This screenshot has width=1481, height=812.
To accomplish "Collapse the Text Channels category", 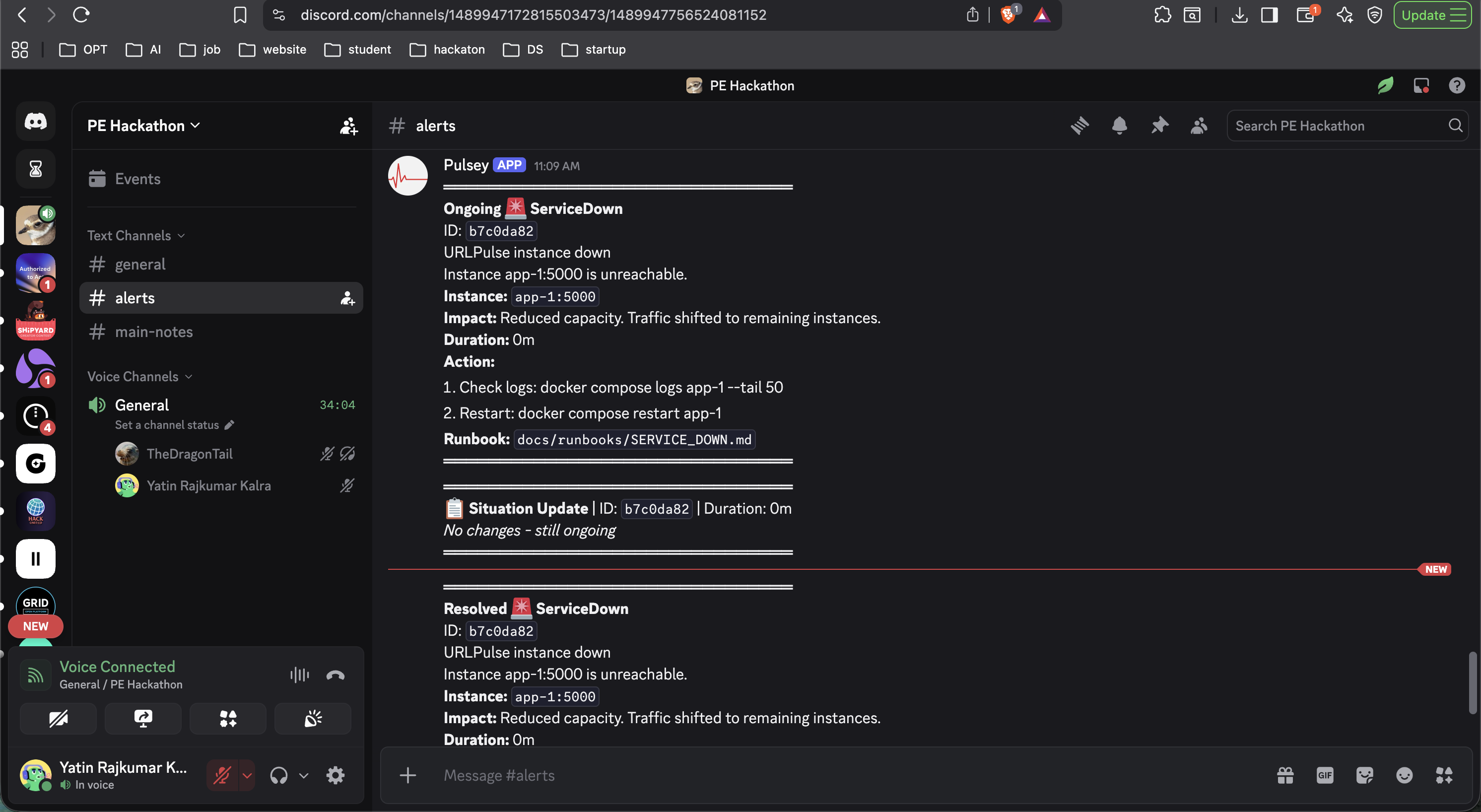I will point(135,236).
